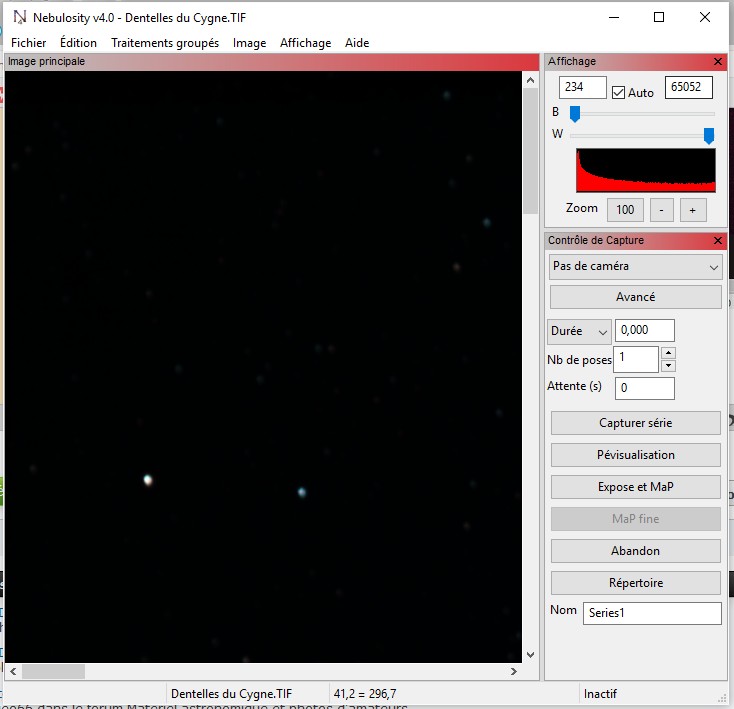
Task: Click the horizontal scrollbar right arrow
Action: (x=514, y=672)
